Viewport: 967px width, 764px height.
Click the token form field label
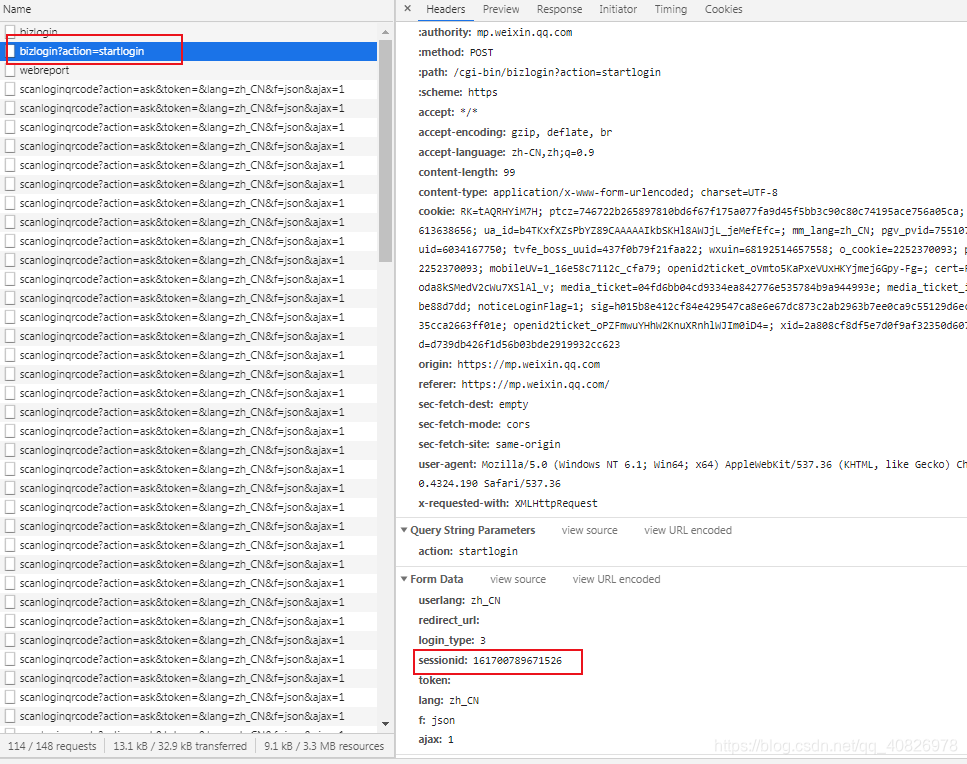click(434, 680)
